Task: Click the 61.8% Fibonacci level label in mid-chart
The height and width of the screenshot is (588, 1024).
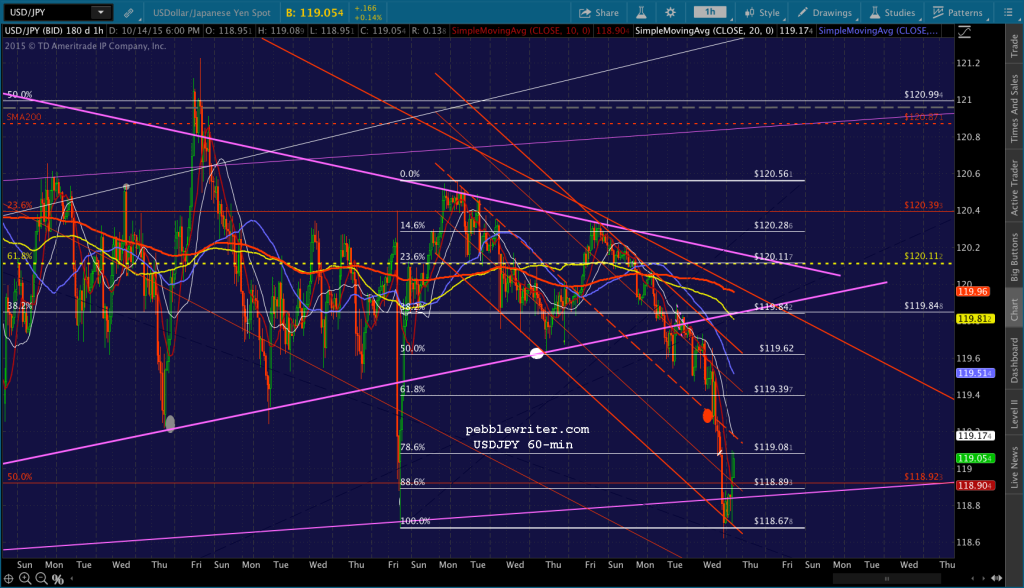Action: click(x=412, y=389)
